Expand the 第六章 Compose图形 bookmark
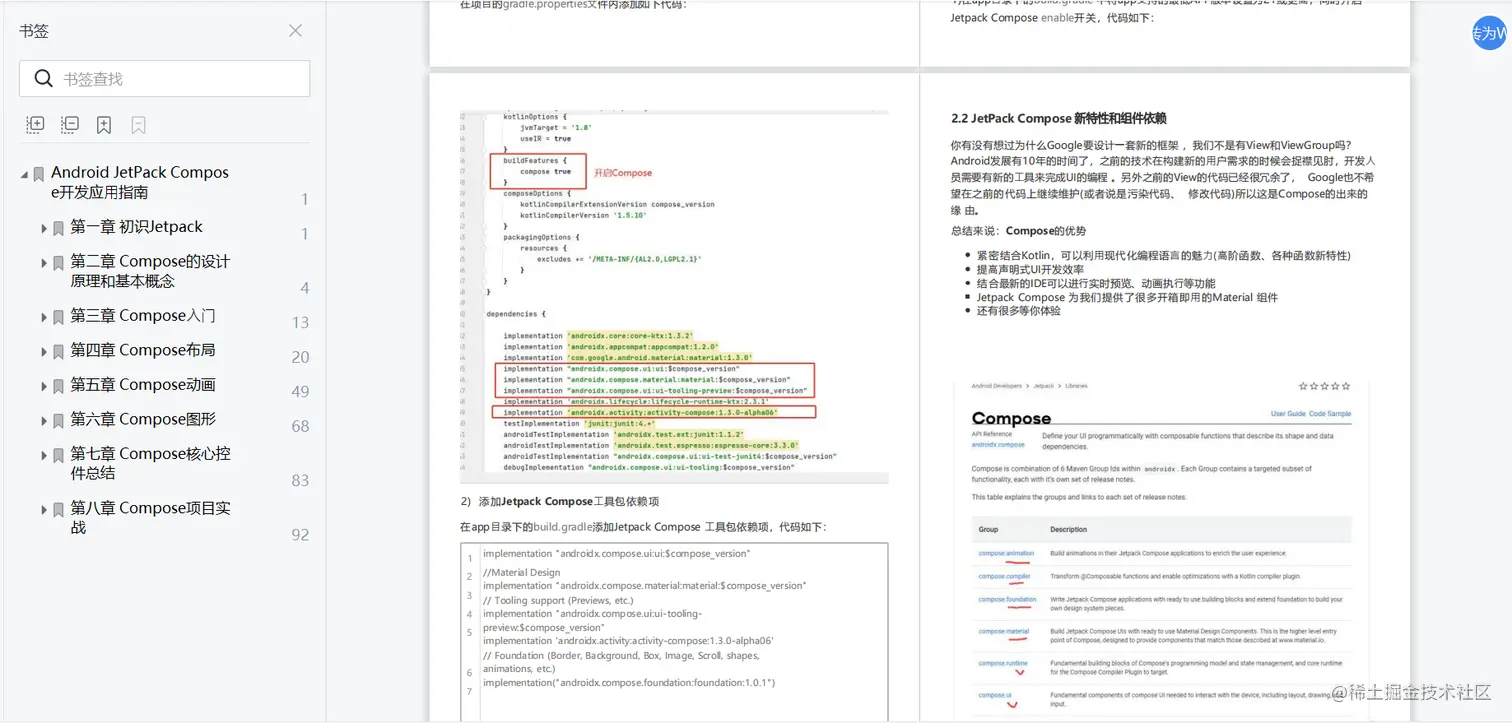The width and height of the screenshot is (1512, 723). 44,421
